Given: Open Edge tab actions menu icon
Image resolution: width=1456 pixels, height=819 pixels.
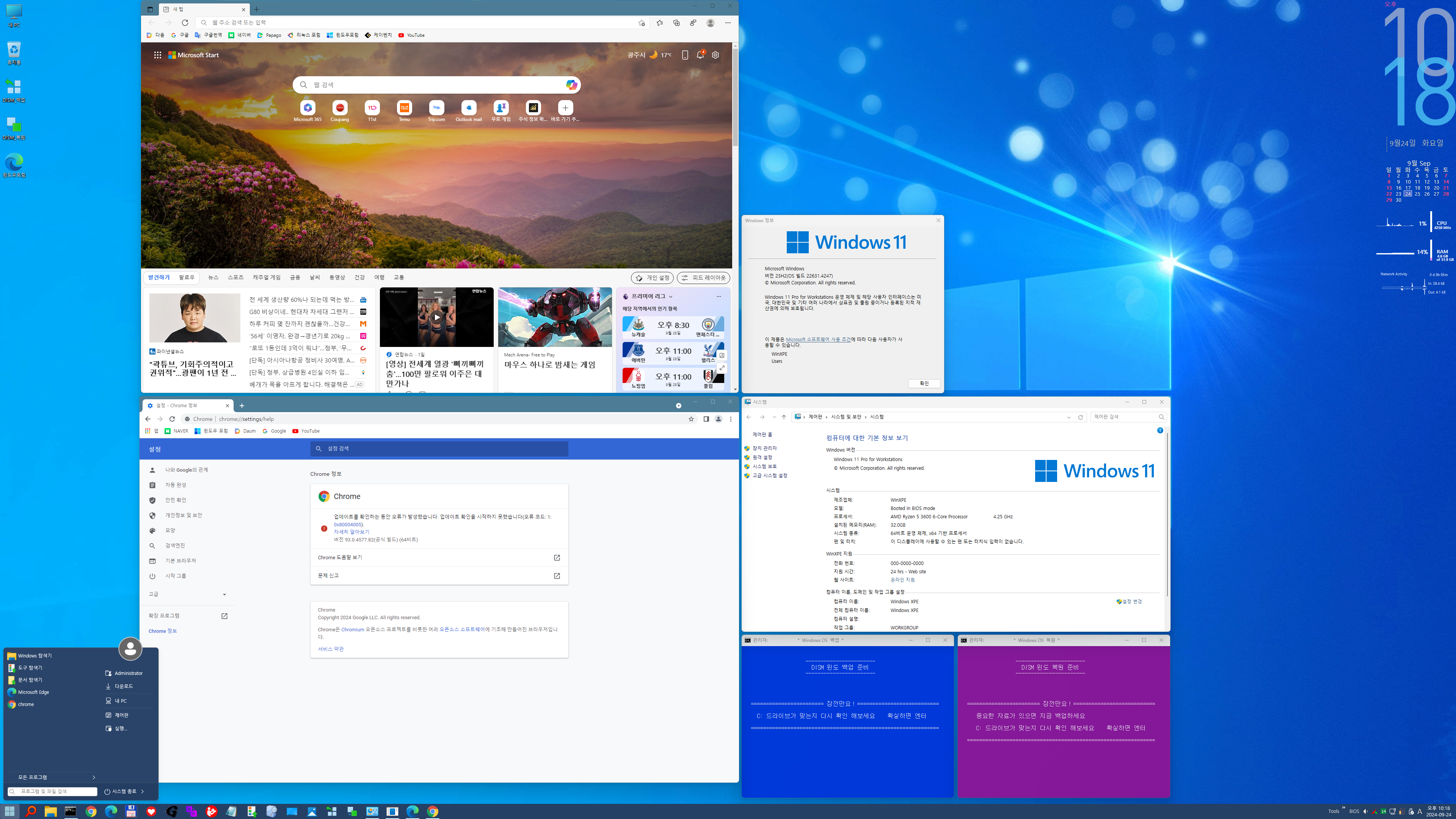Looking at the screenshot, I should (x=150, y=9).
